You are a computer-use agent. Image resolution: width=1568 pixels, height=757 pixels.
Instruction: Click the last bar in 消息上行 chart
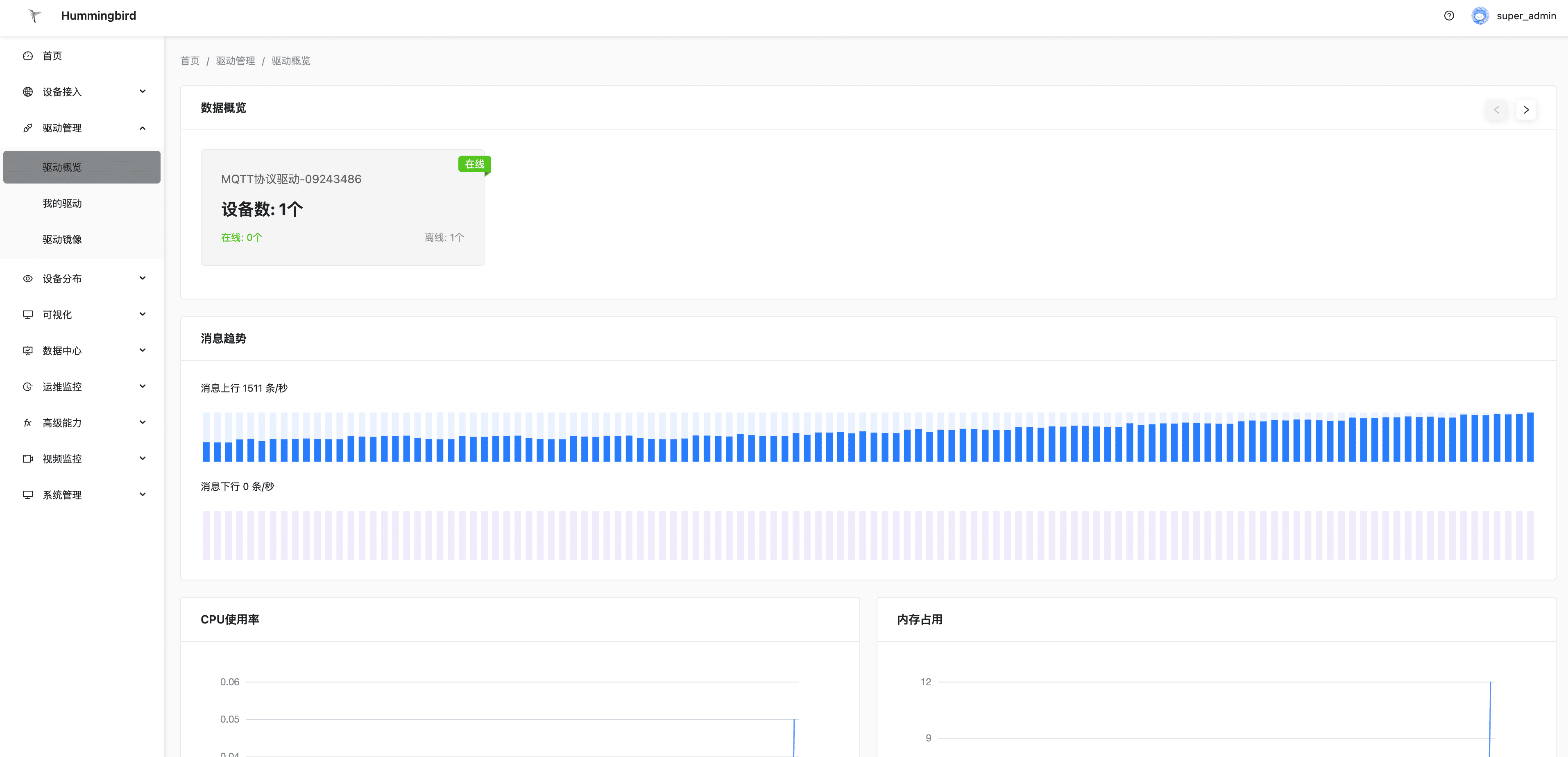tap(1530, 437)
